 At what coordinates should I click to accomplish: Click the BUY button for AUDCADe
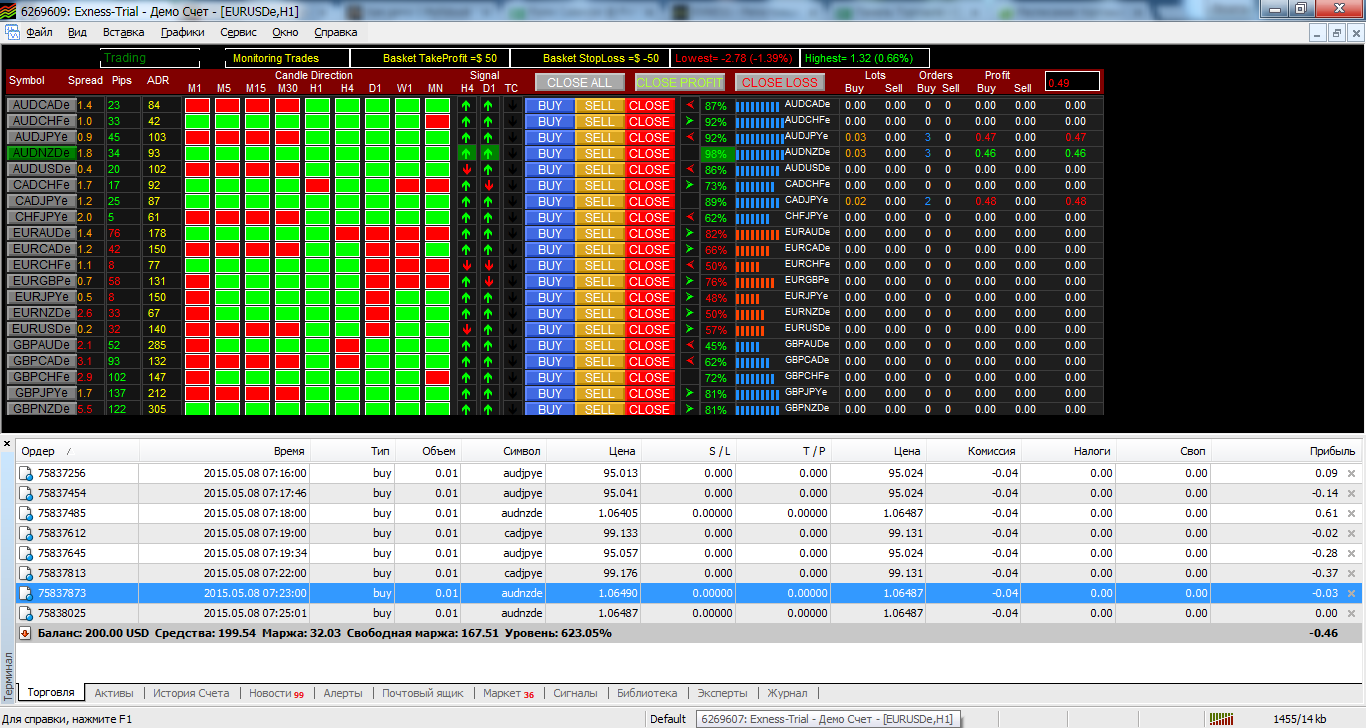tap(550, 105)
